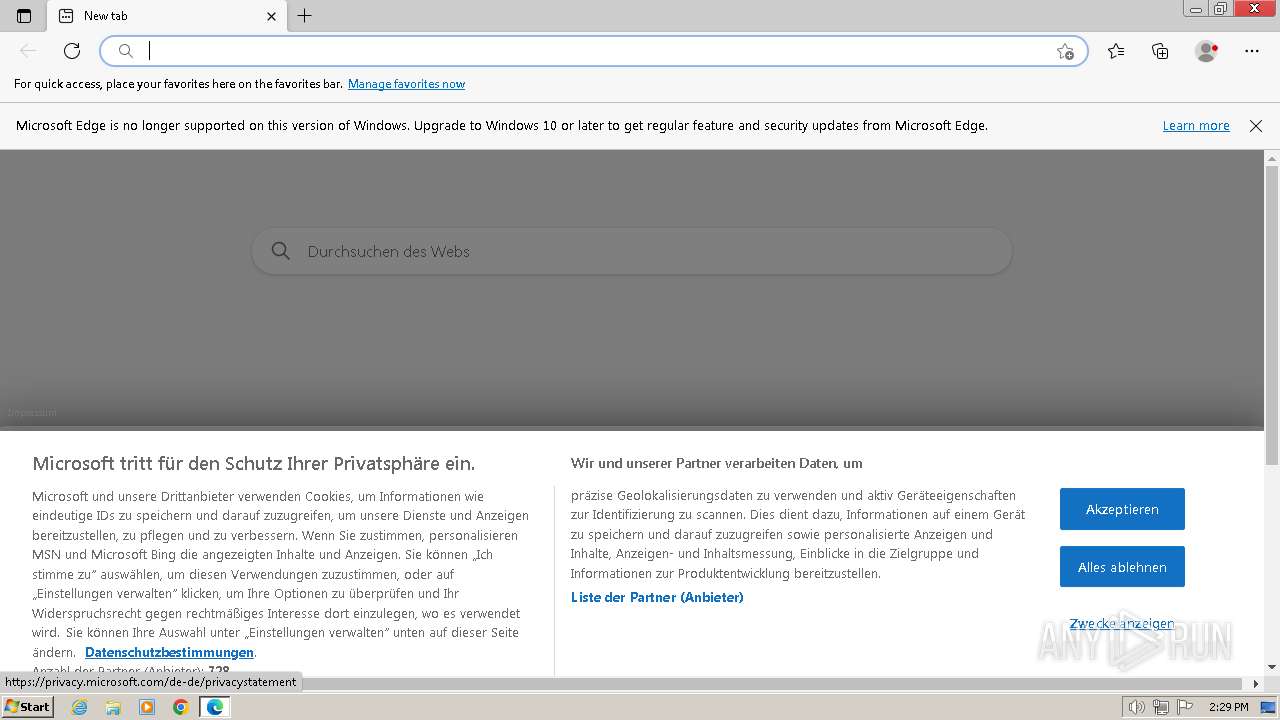Viewport: 1280px width, 720px height.
Task: Launch Internet Explorer from taskbar
Action: pos(80,707)
